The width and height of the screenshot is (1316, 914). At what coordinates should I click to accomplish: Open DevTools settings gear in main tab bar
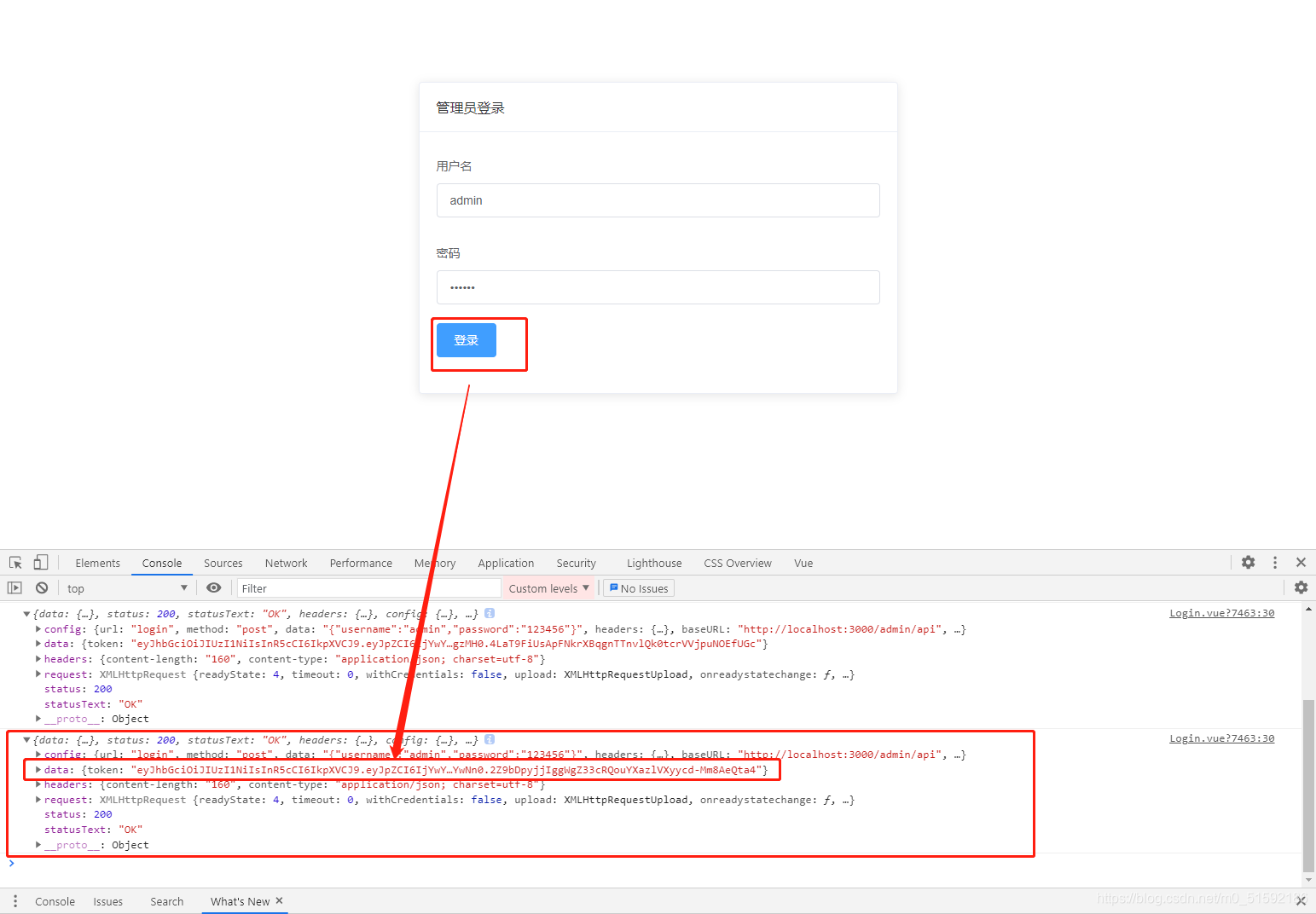pos(1249,563)
